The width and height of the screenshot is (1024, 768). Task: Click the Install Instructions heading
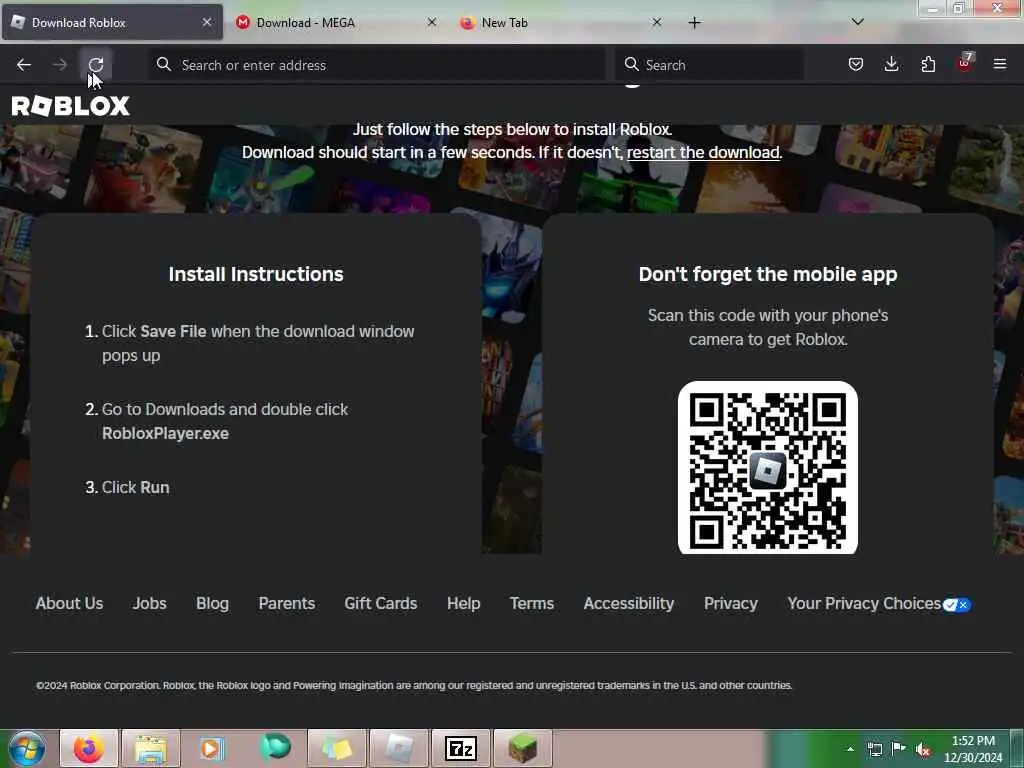[x=256, y=274]
